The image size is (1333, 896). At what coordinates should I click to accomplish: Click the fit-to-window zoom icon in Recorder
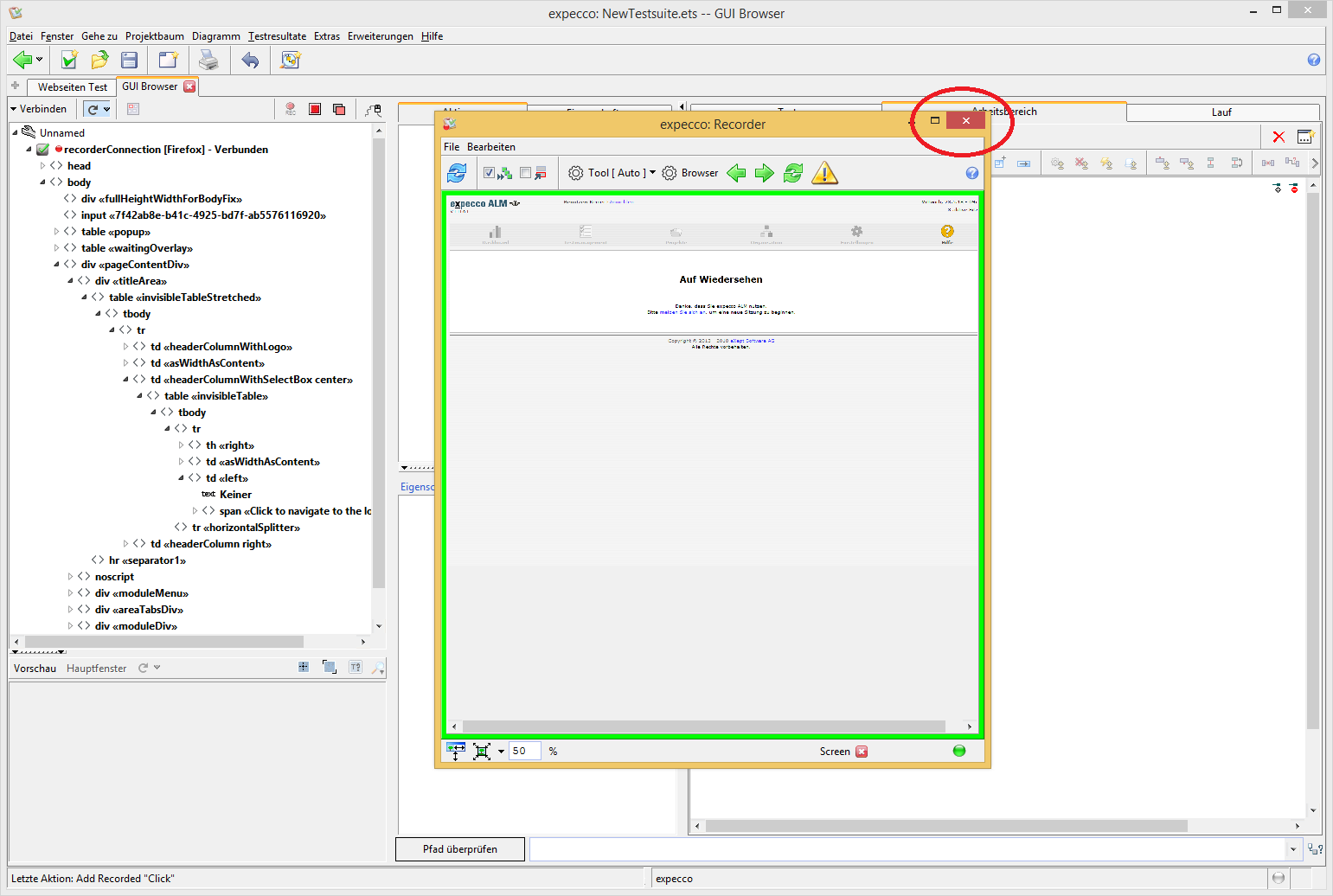pos(482,751)
